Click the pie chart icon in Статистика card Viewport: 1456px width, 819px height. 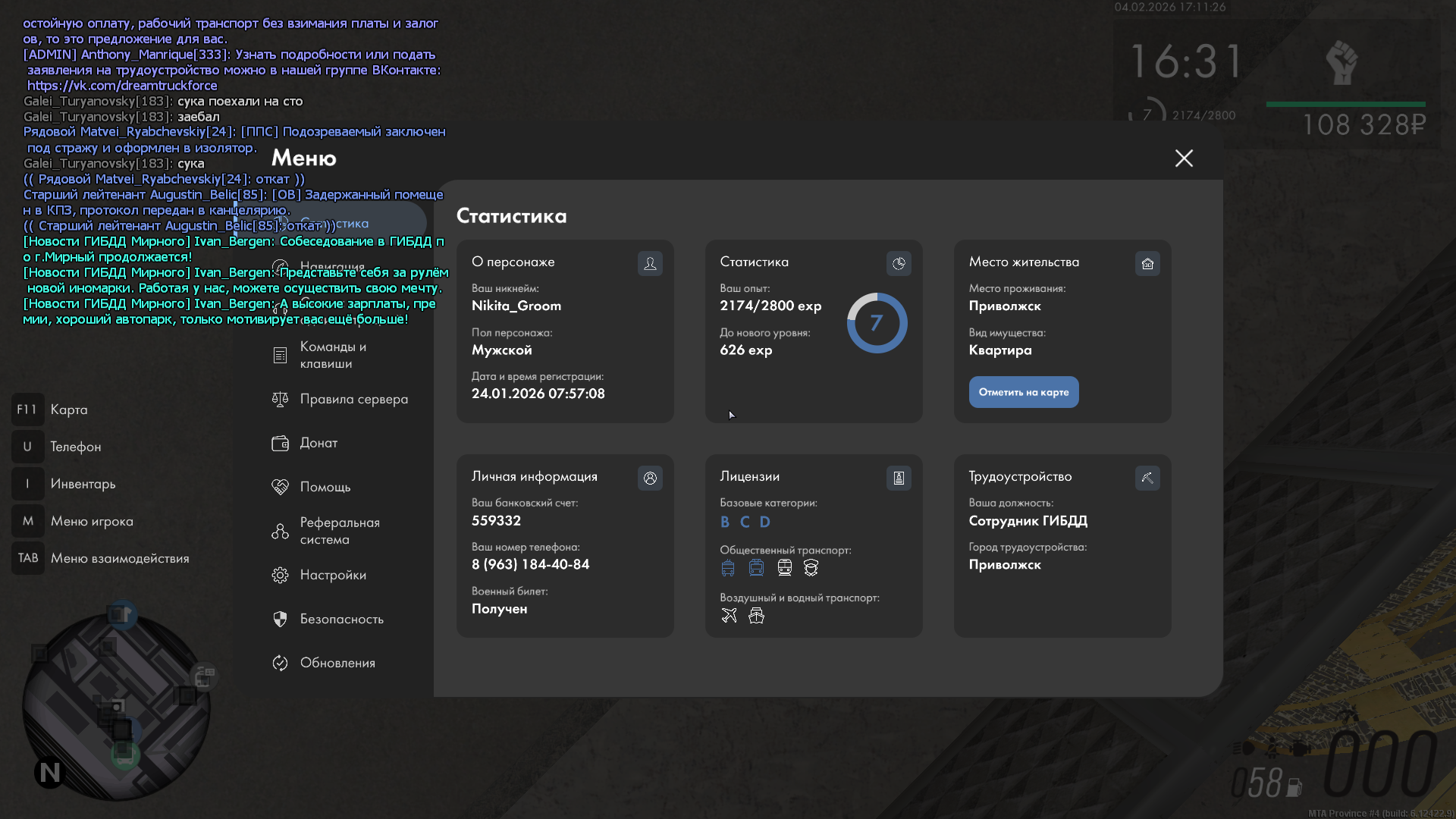[899, 263]
